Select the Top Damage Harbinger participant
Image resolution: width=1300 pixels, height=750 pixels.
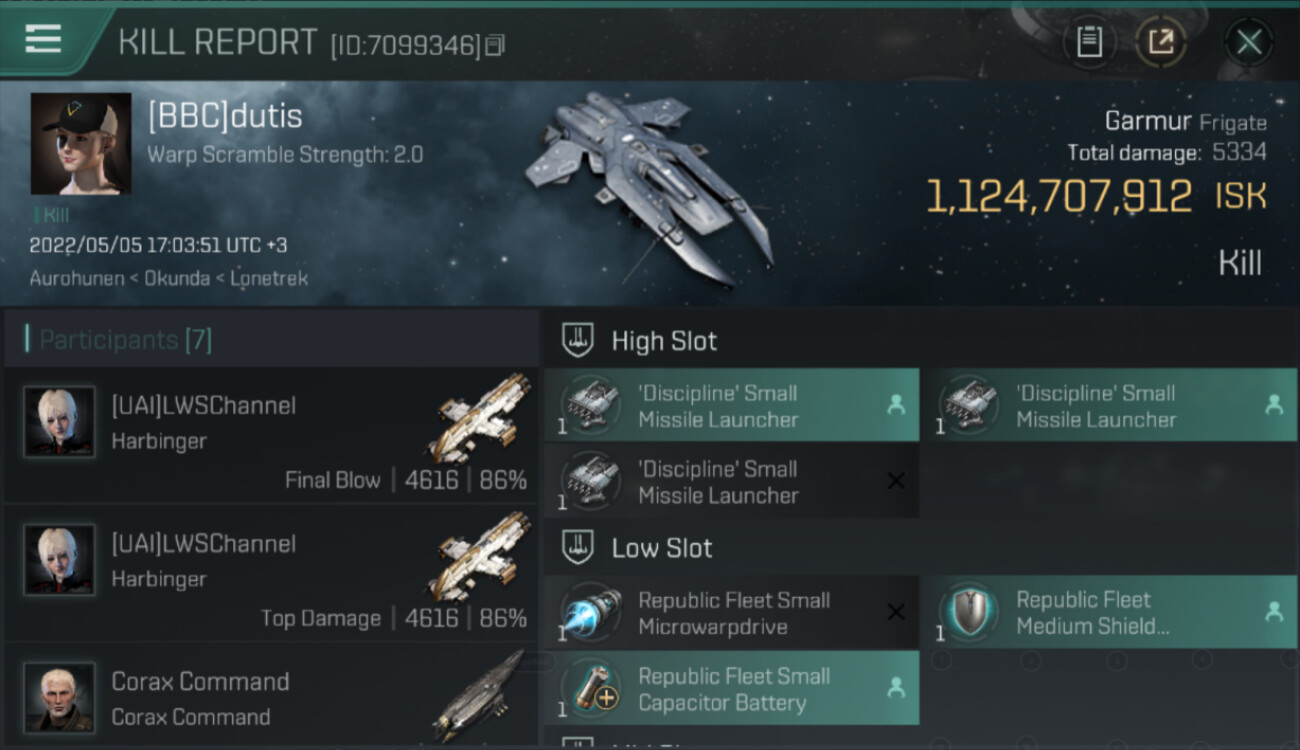tap(271, 573)
